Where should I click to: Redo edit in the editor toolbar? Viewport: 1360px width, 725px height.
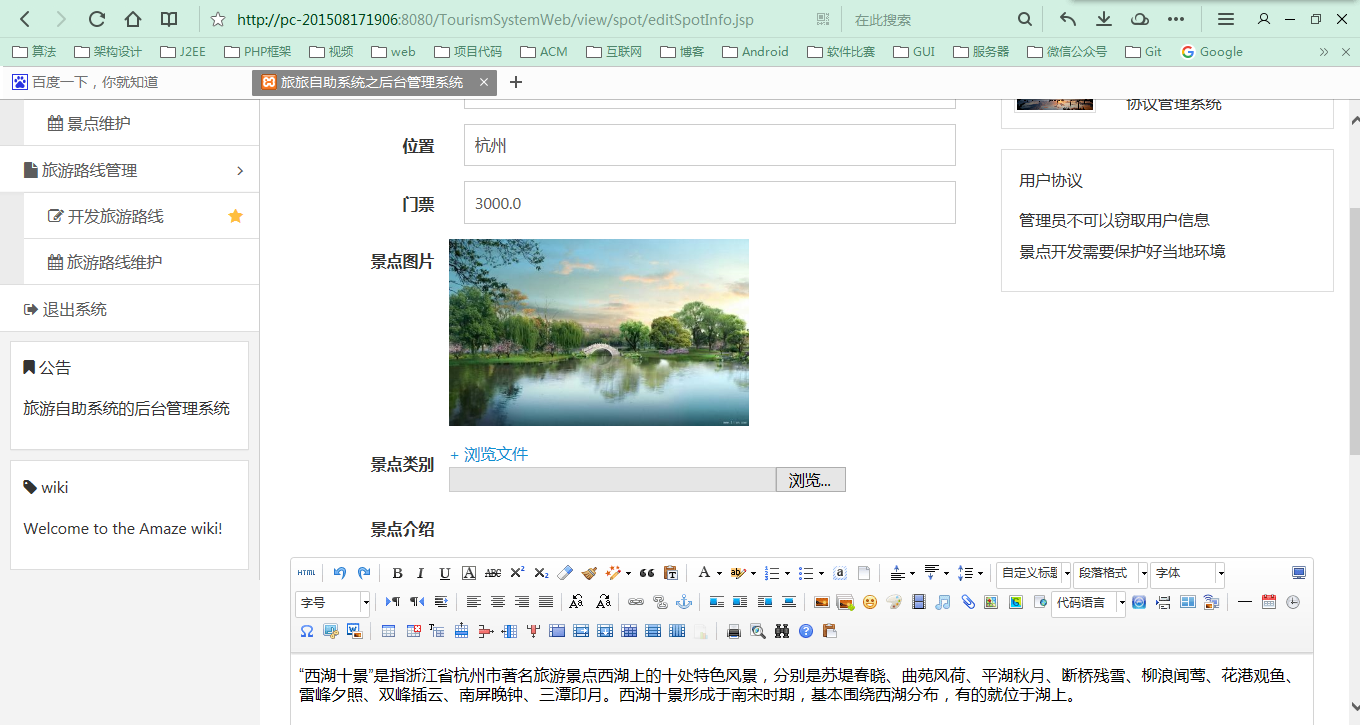(x=364, y=573)
